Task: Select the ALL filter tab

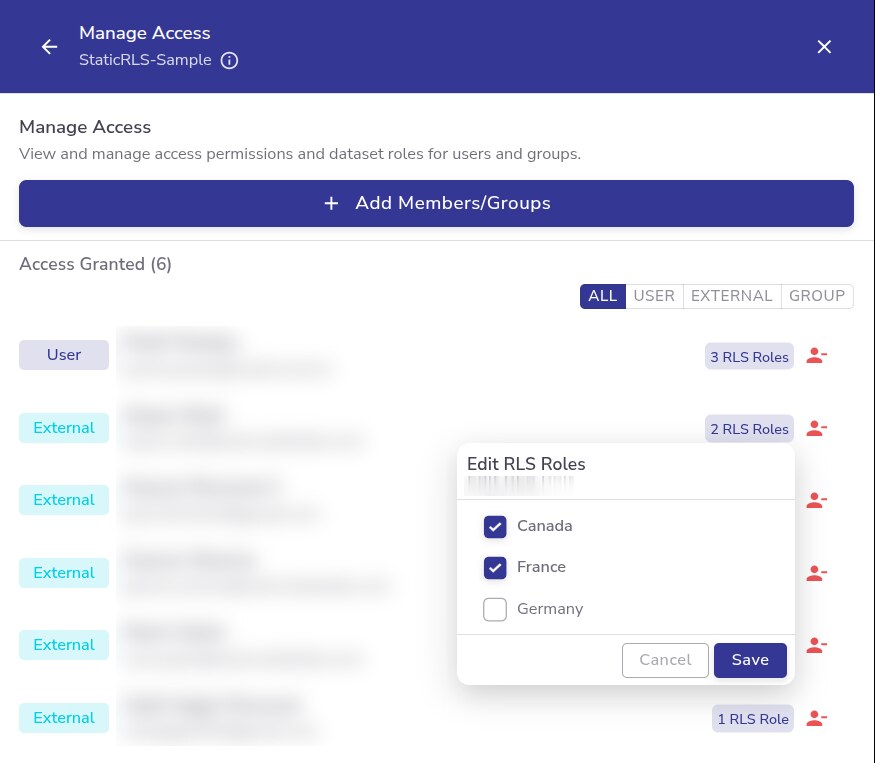Action: [x=603, y=296]
